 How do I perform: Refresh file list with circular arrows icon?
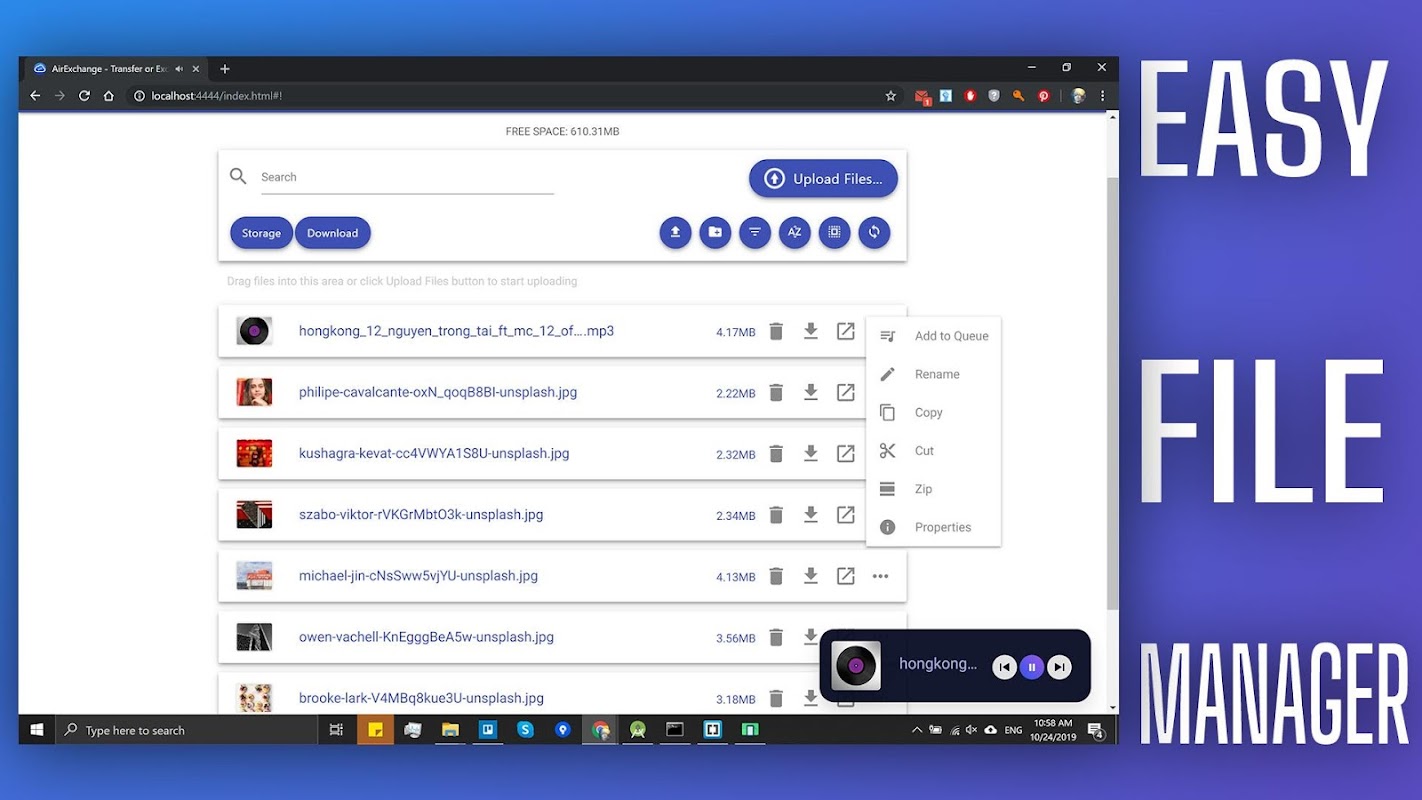(874, 232)
